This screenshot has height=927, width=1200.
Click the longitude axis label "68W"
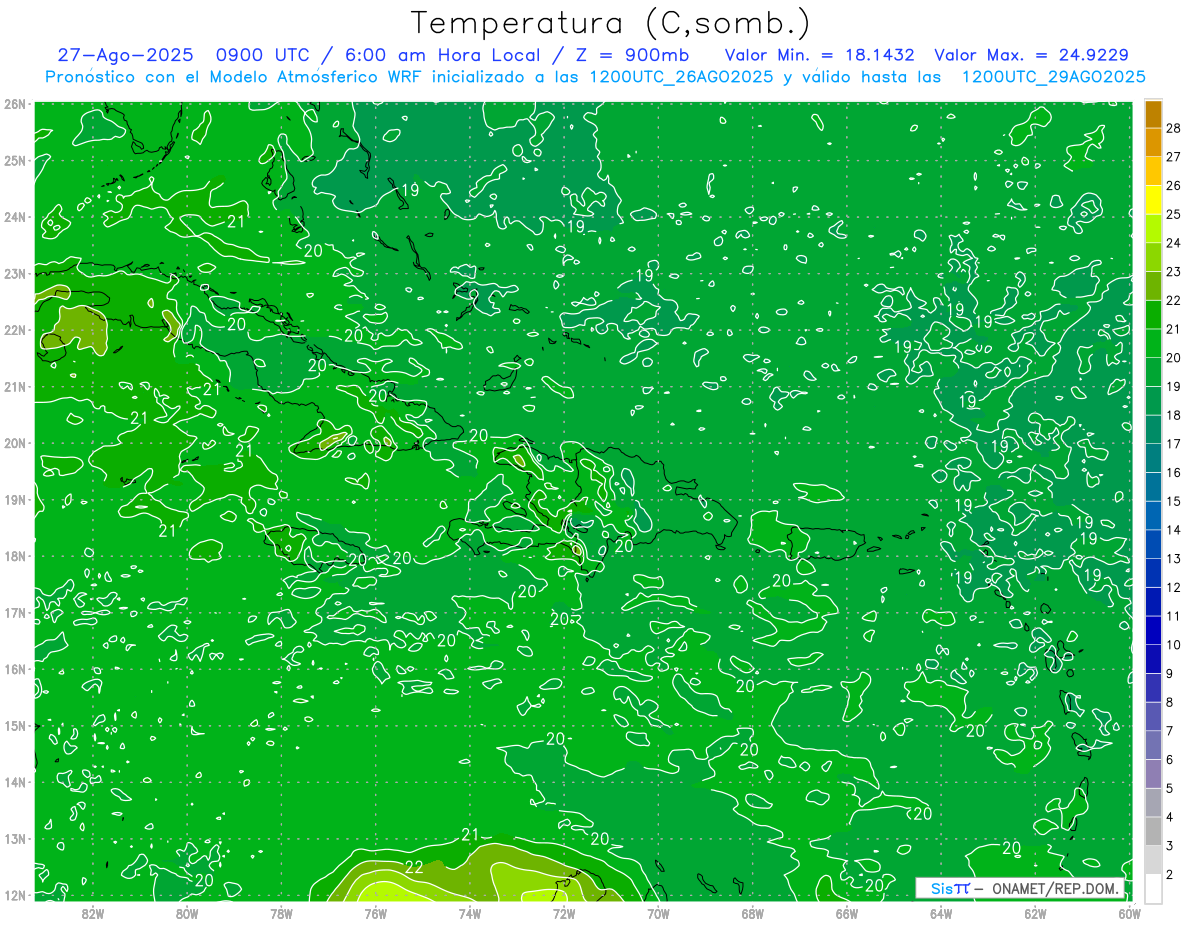click(x=752, y=913)
